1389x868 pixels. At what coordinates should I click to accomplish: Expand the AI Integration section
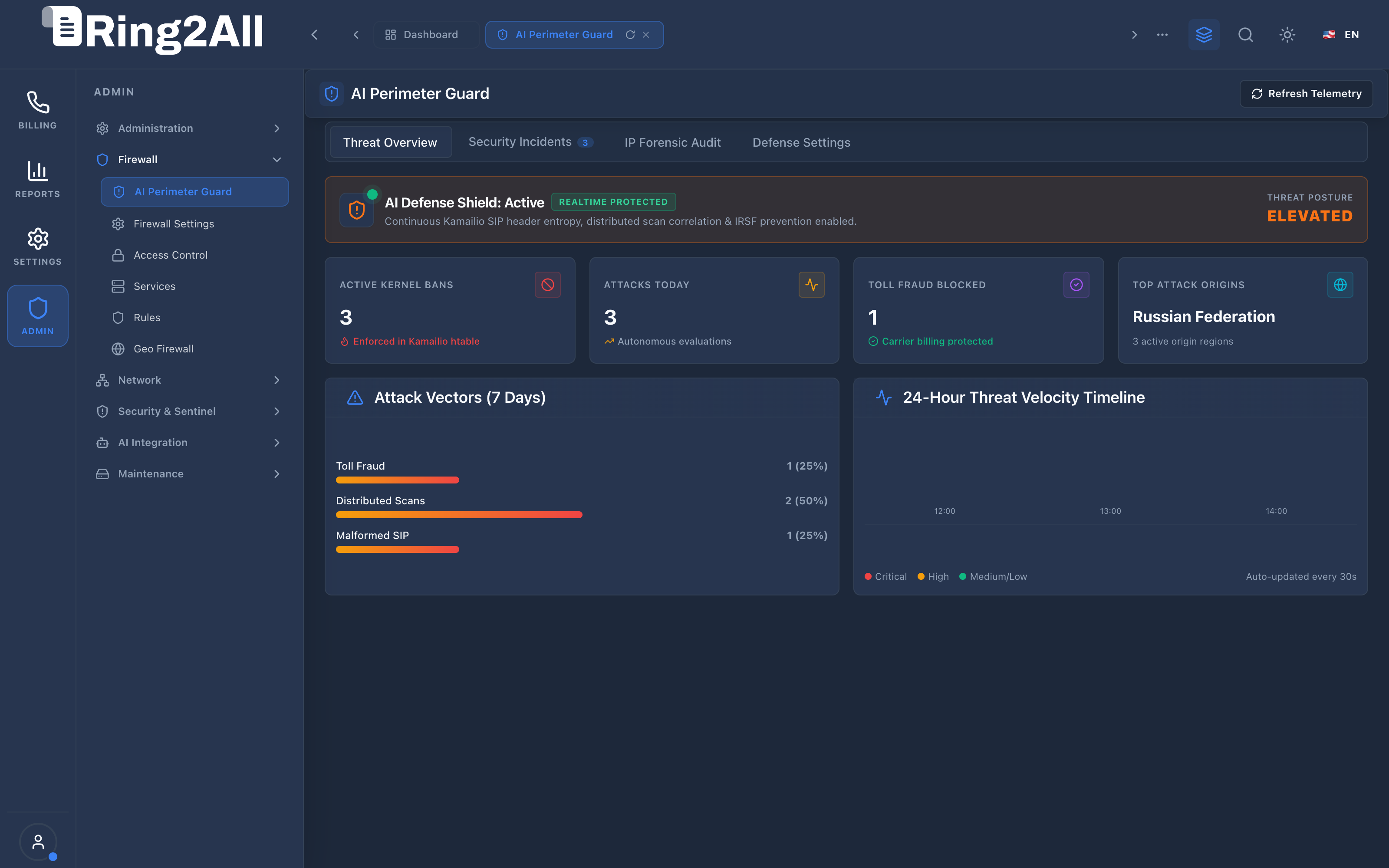click(x=189, y=443)
